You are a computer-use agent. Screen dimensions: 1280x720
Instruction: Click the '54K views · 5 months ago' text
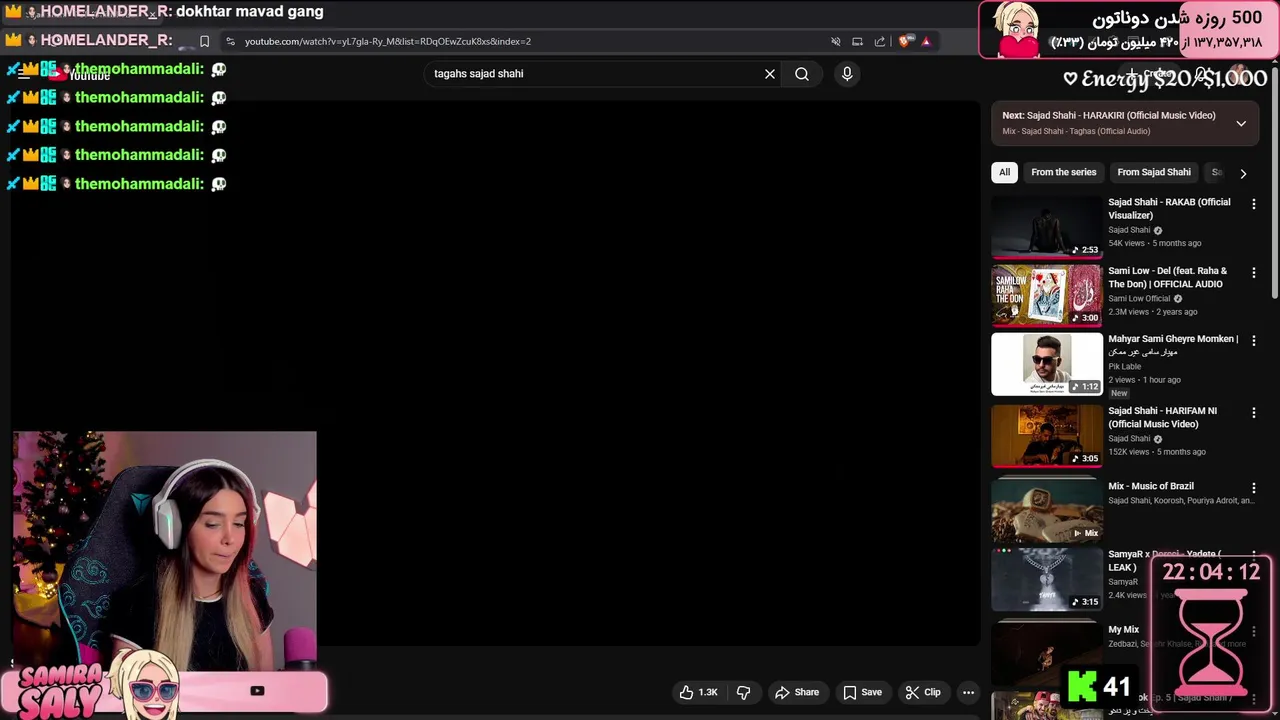[x=1154, y=243]
